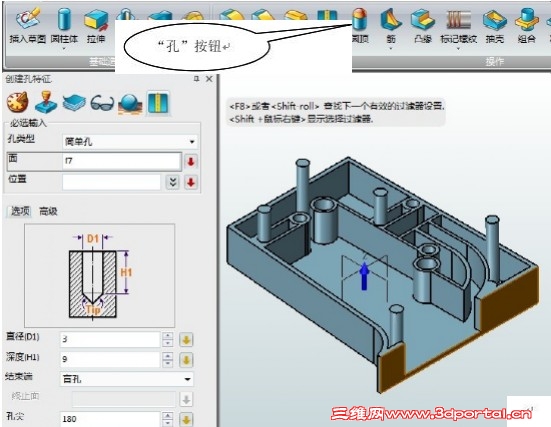551x427 pixels.
Task: Open the dropdown arrow under 标记螺纹
Action: coord(459,49)
